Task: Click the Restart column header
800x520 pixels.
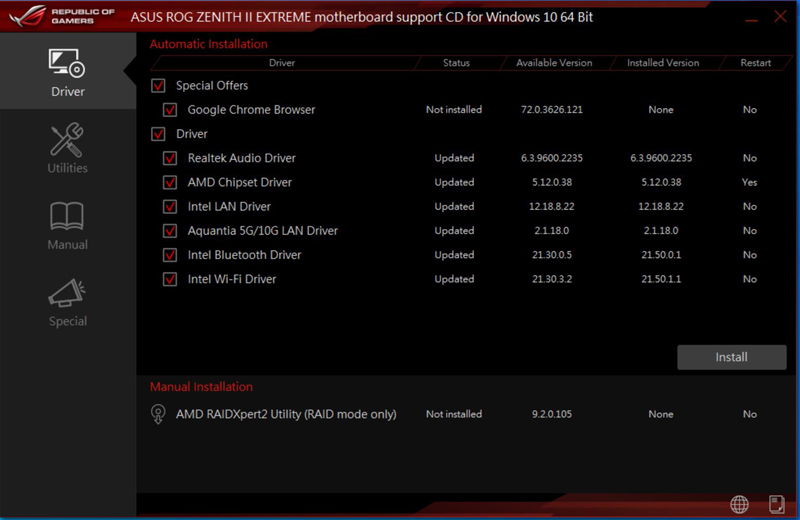Action: point(756,63)
